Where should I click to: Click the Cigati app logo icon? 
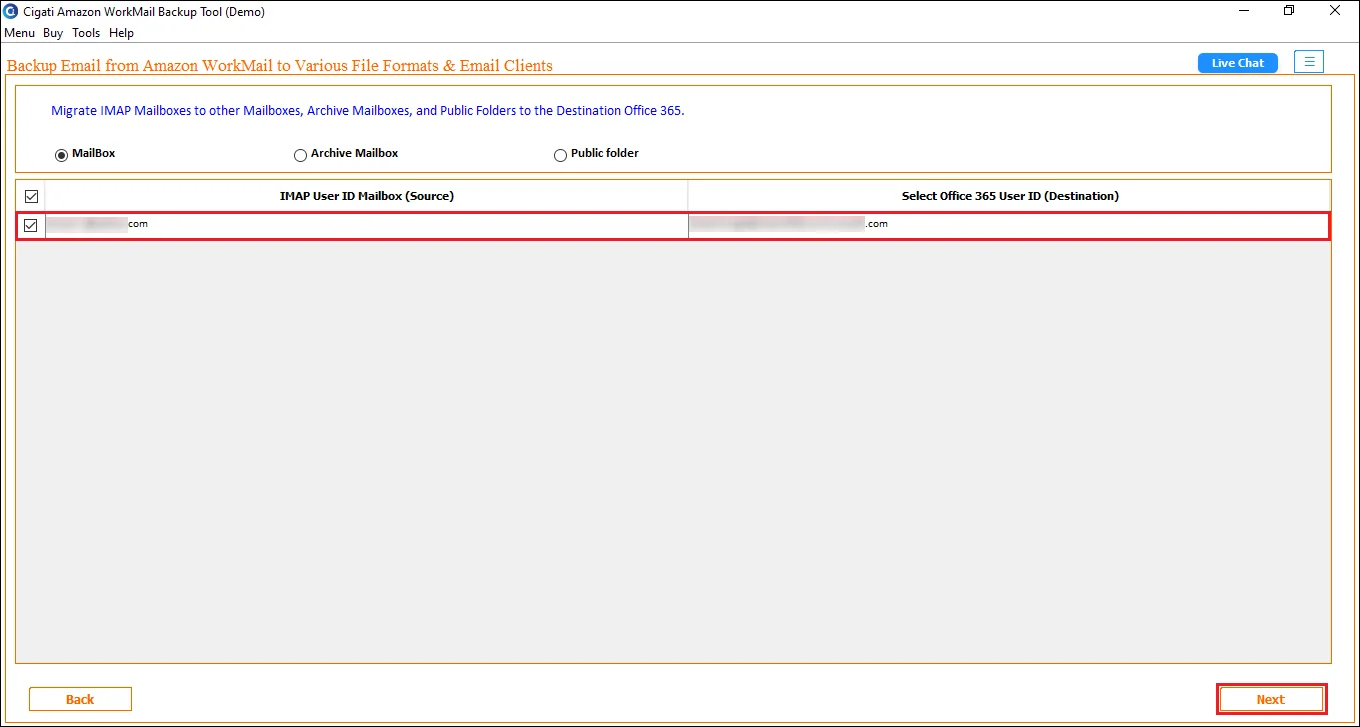click(11, 12)
